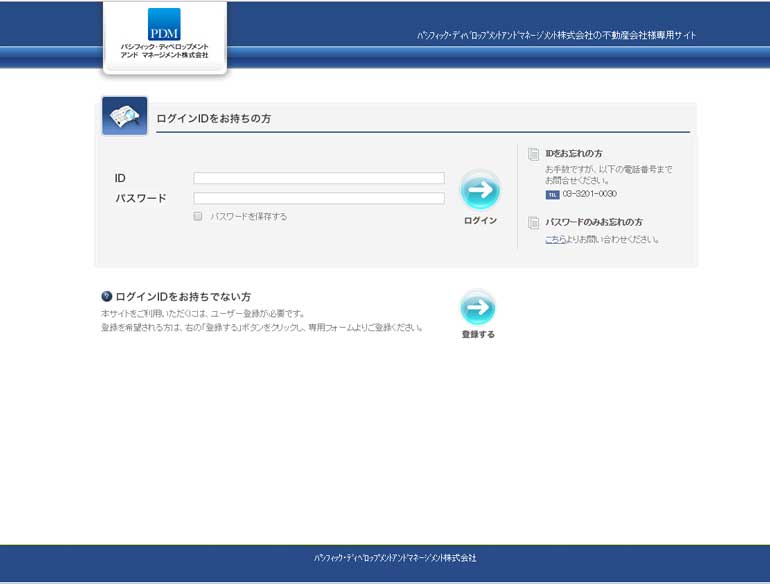Click the ログインIDをお持ちの方 heading

pyautogui.click(x=213, y=118)
